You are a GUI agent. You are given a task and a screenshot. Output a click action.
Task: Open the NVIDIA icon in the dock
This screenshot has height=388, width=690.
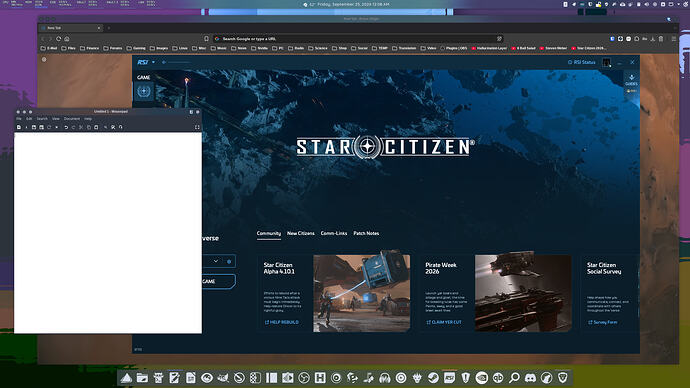pyautogui.click(x=482, y=377)
